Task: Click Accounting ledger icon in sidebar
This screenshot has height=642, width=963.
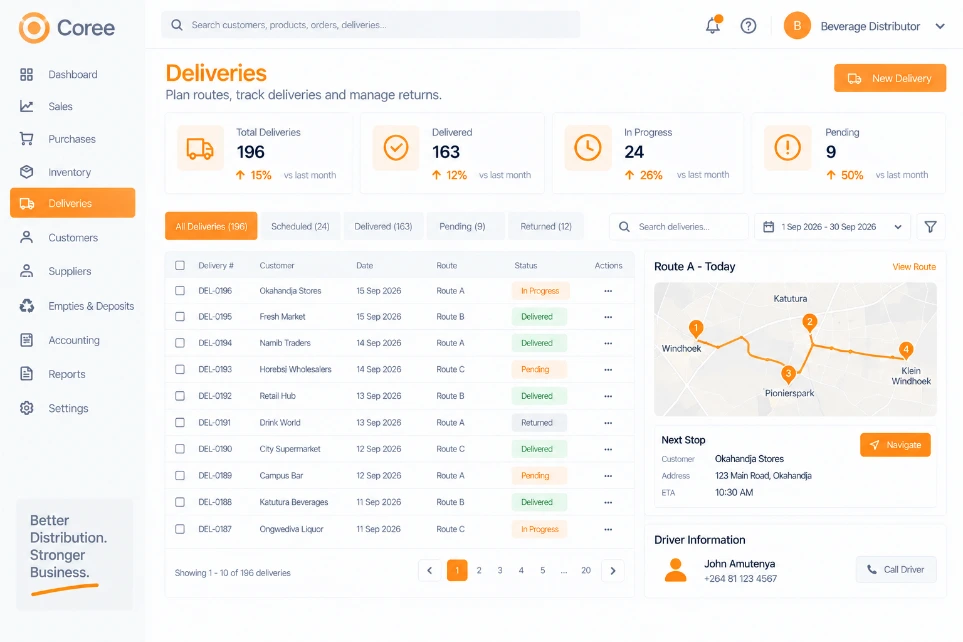Action: [x=26, y=340]
